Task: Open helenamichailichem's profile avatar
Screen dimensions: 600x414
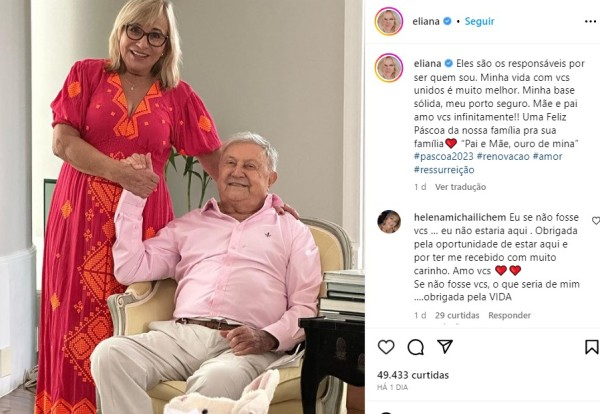Action: [389, 222]
